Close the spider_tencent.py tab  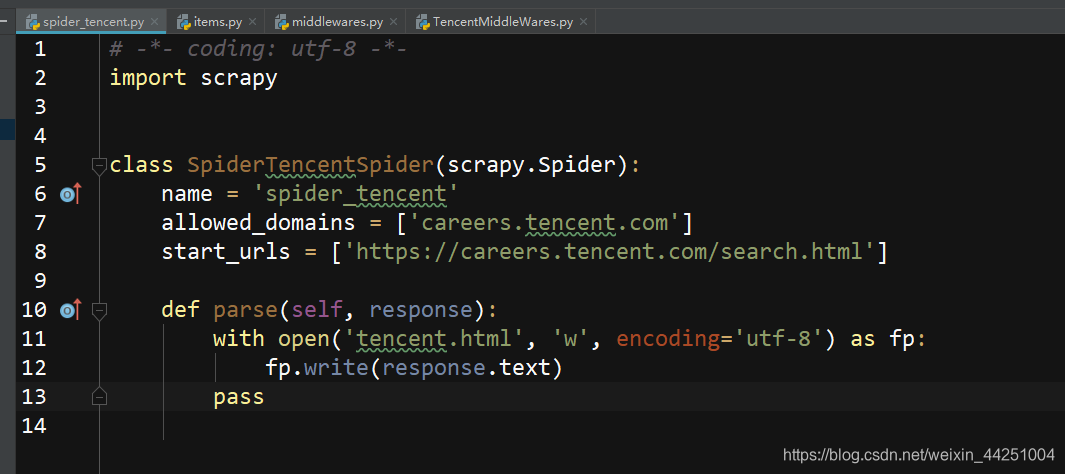coord(154,22)
